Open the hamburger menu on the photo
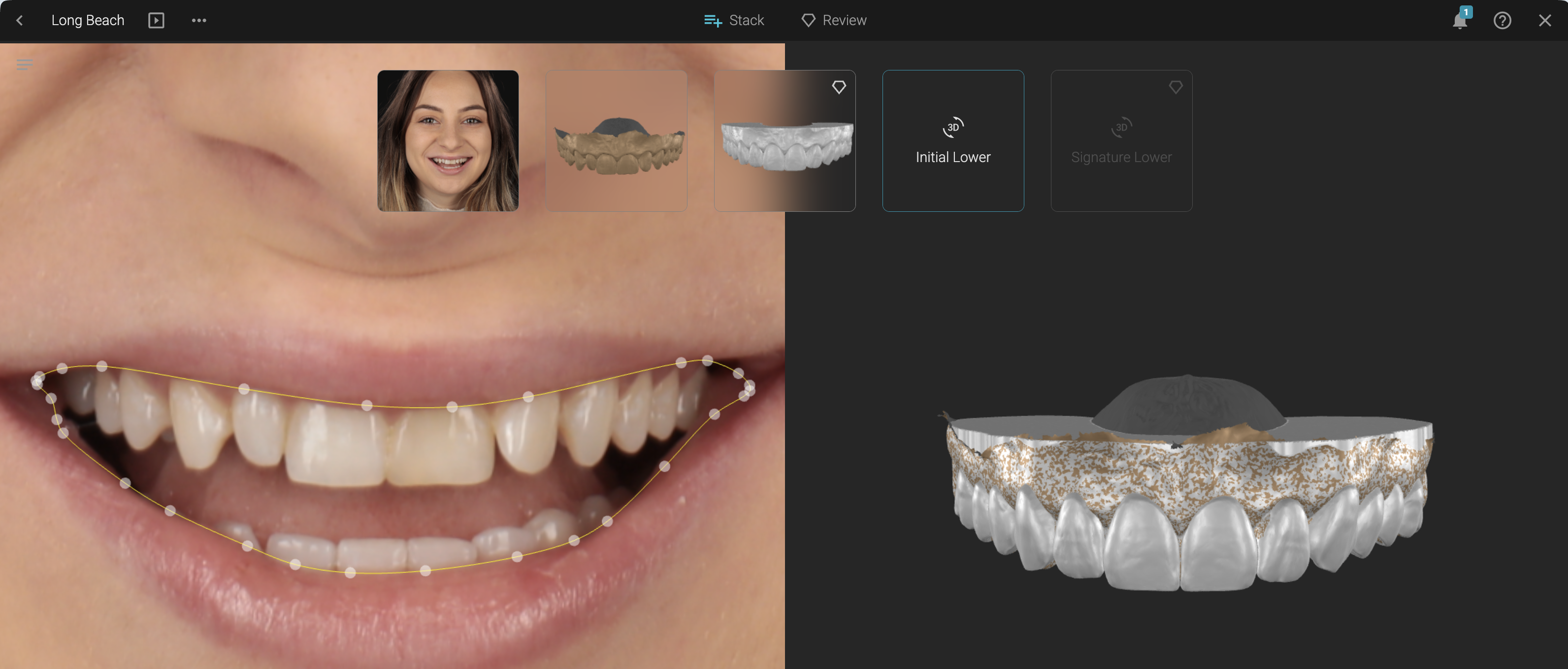 tap(24, 65)
